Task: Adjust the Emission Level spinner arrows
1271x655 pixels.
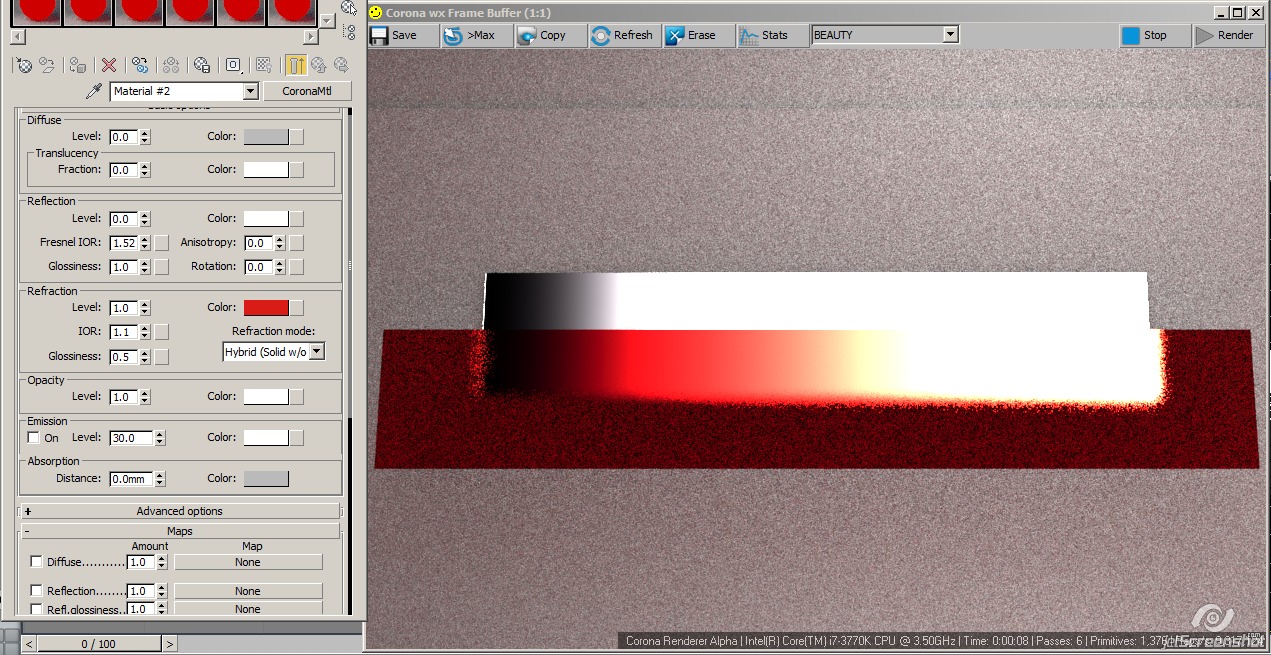Action: click(160, 438)
